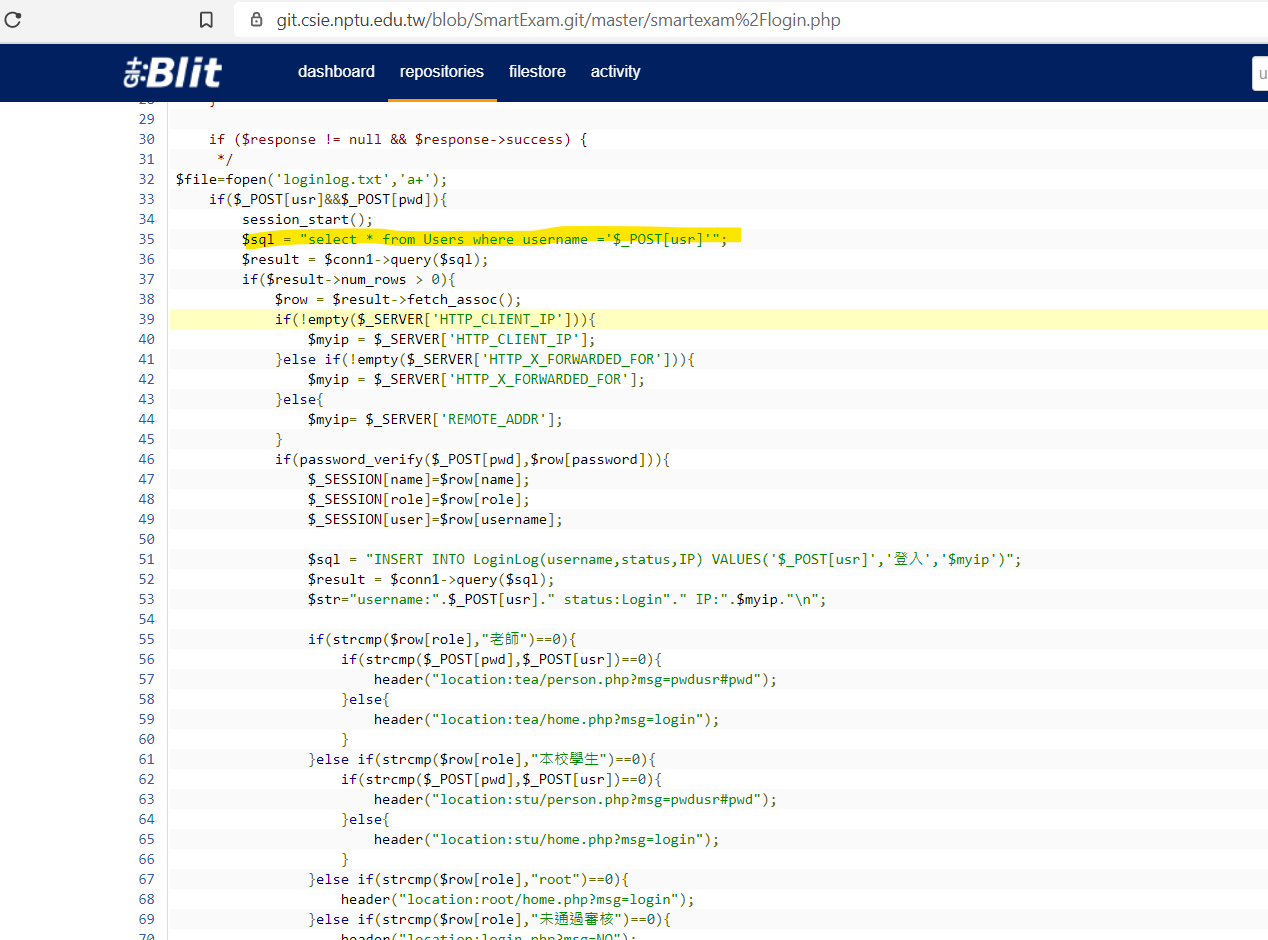The width and height of the screenshot is (1268, 940).
Task: Click the location:stu/home.php header line
Action: pyautogui.click(x=547, y=839)
